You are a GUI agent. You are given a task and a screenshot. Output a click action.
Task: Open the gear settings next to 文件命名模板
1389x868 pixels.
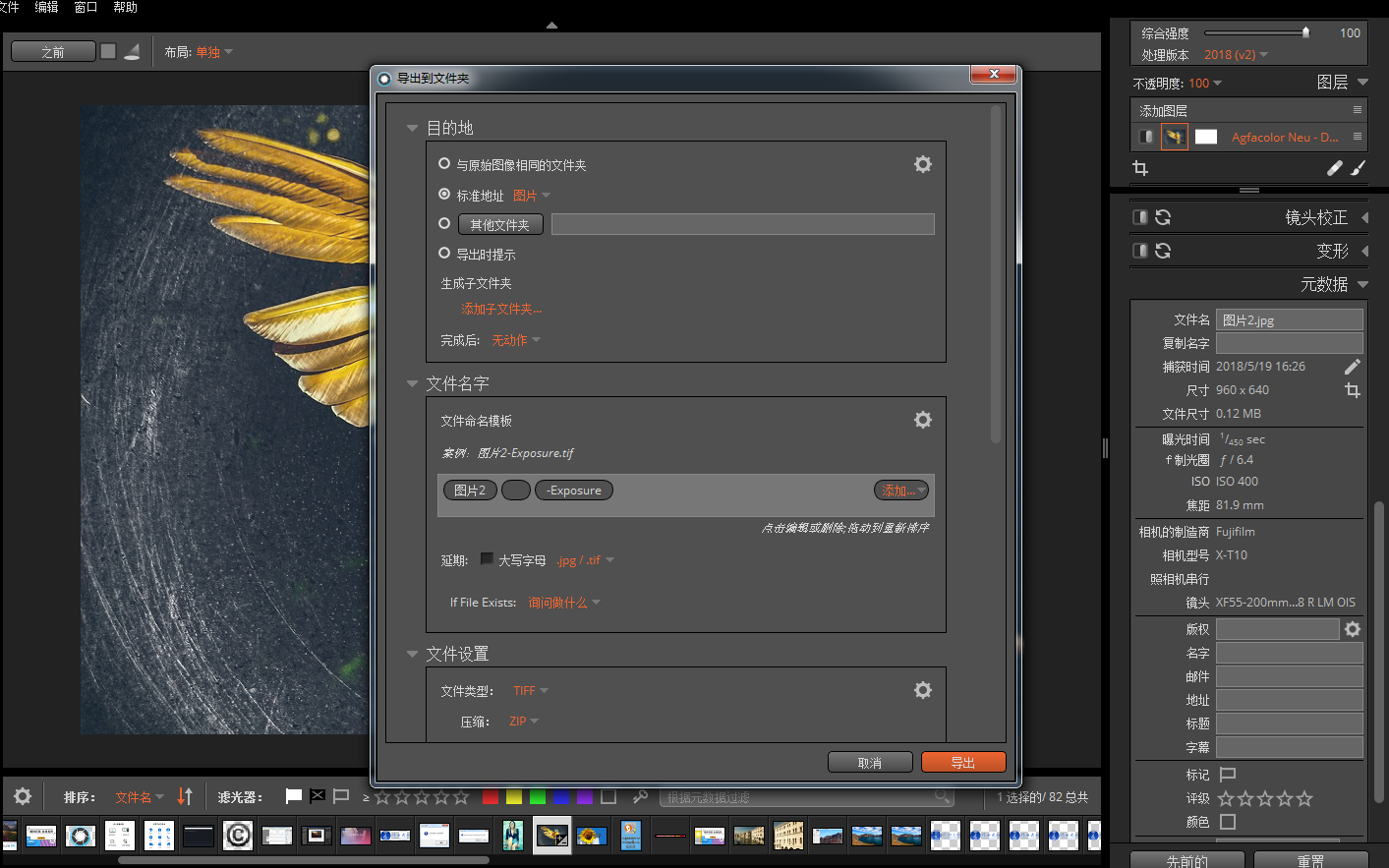point(922,419)
